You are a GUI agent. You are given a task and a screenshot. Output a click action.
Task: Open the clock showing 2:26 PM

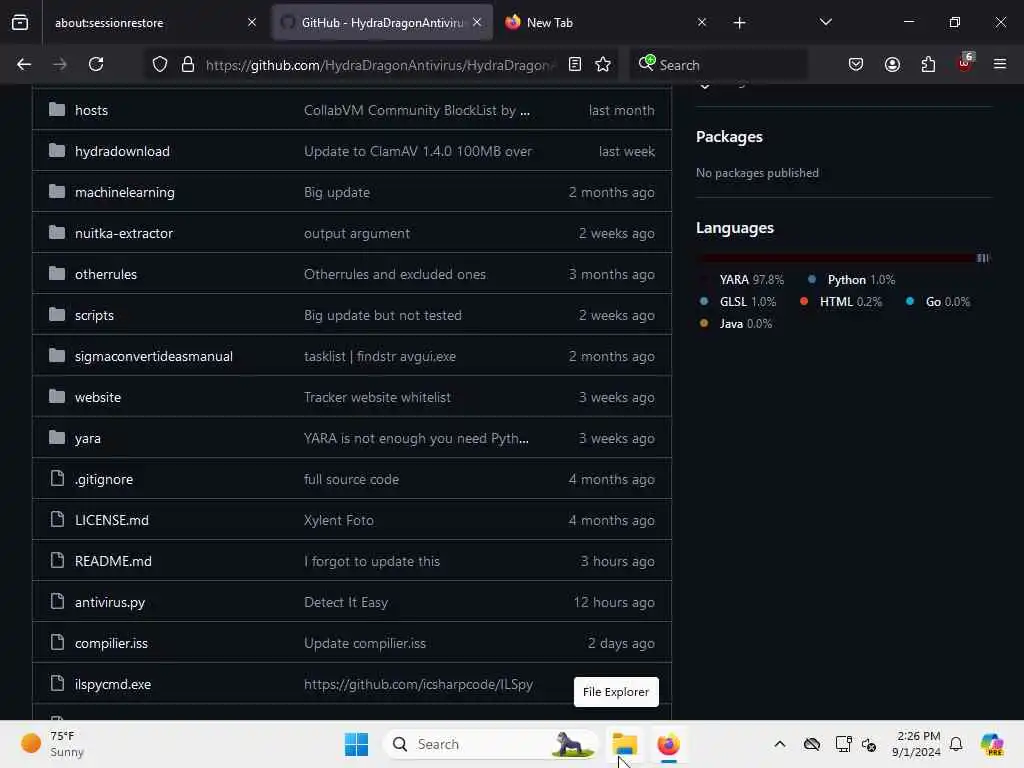917,744
